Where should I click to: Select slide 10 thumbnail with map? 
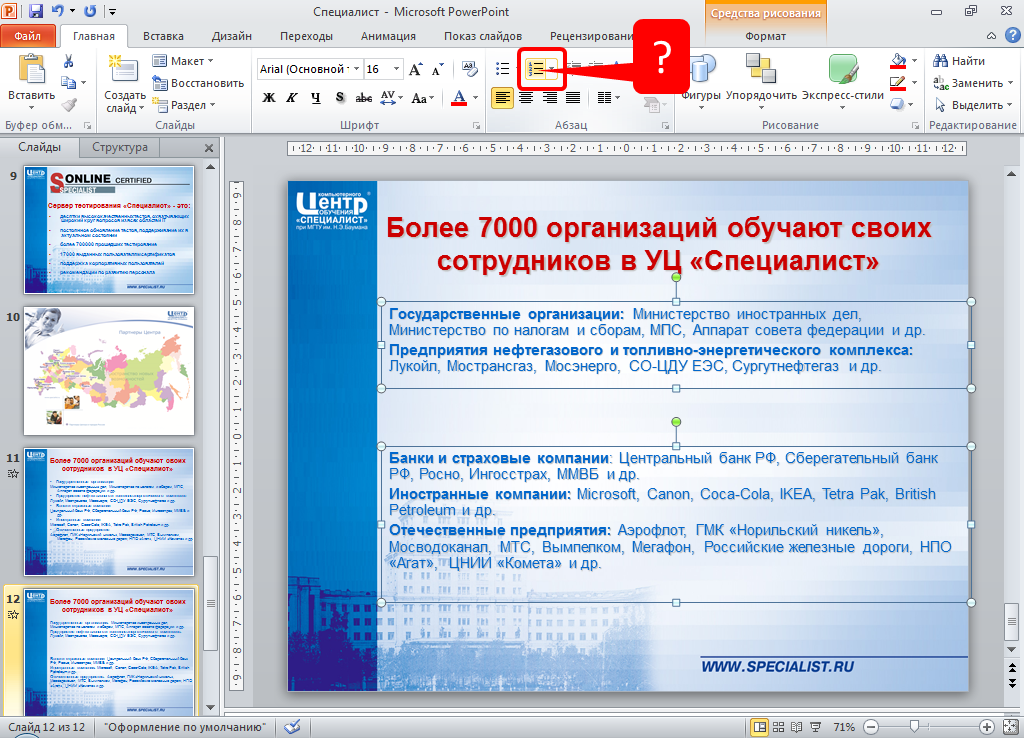coord(109,358)
